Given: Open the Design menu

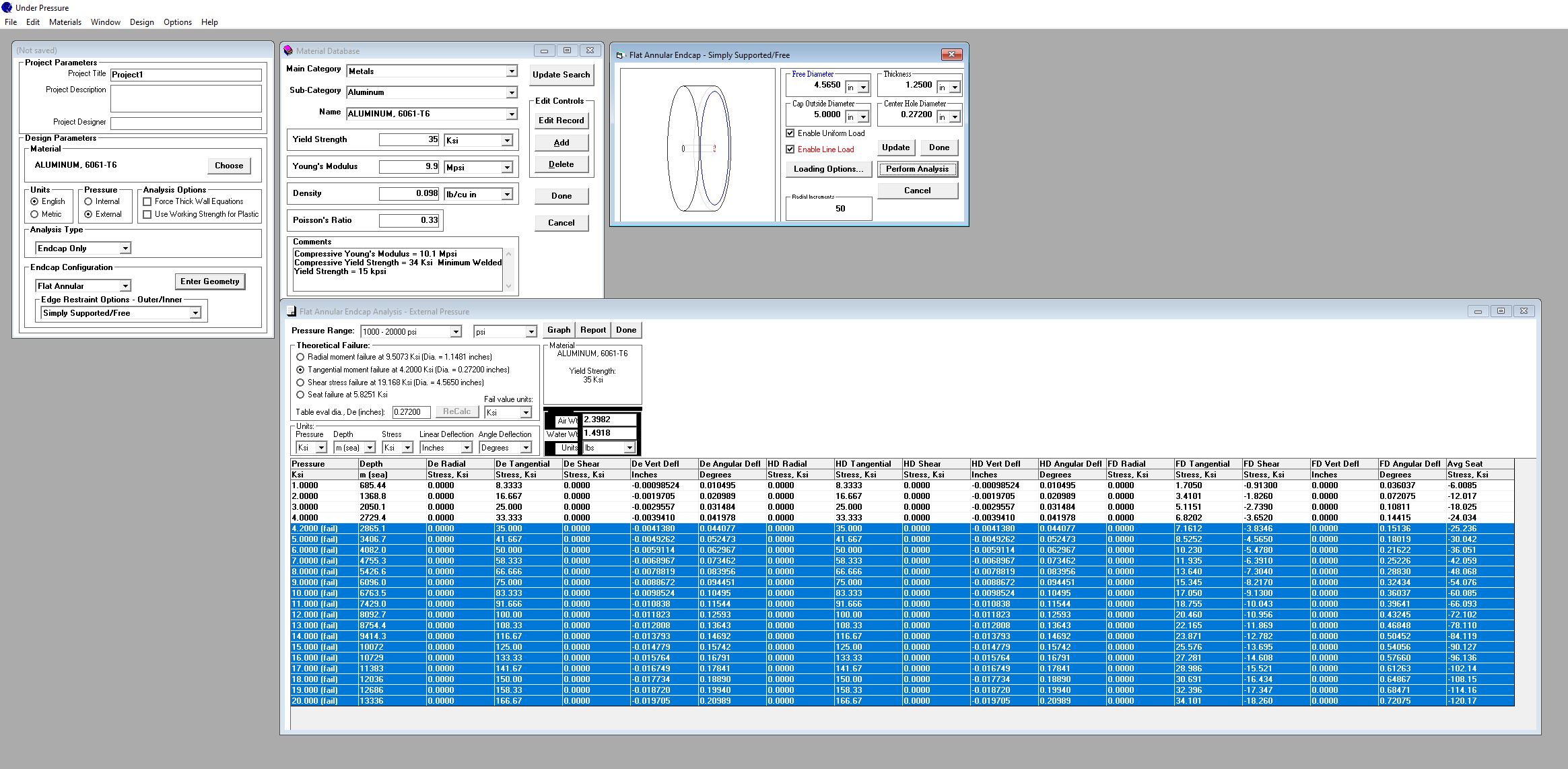Looking at the screenshot, I should pyautogui.click(x=142, y=22).
